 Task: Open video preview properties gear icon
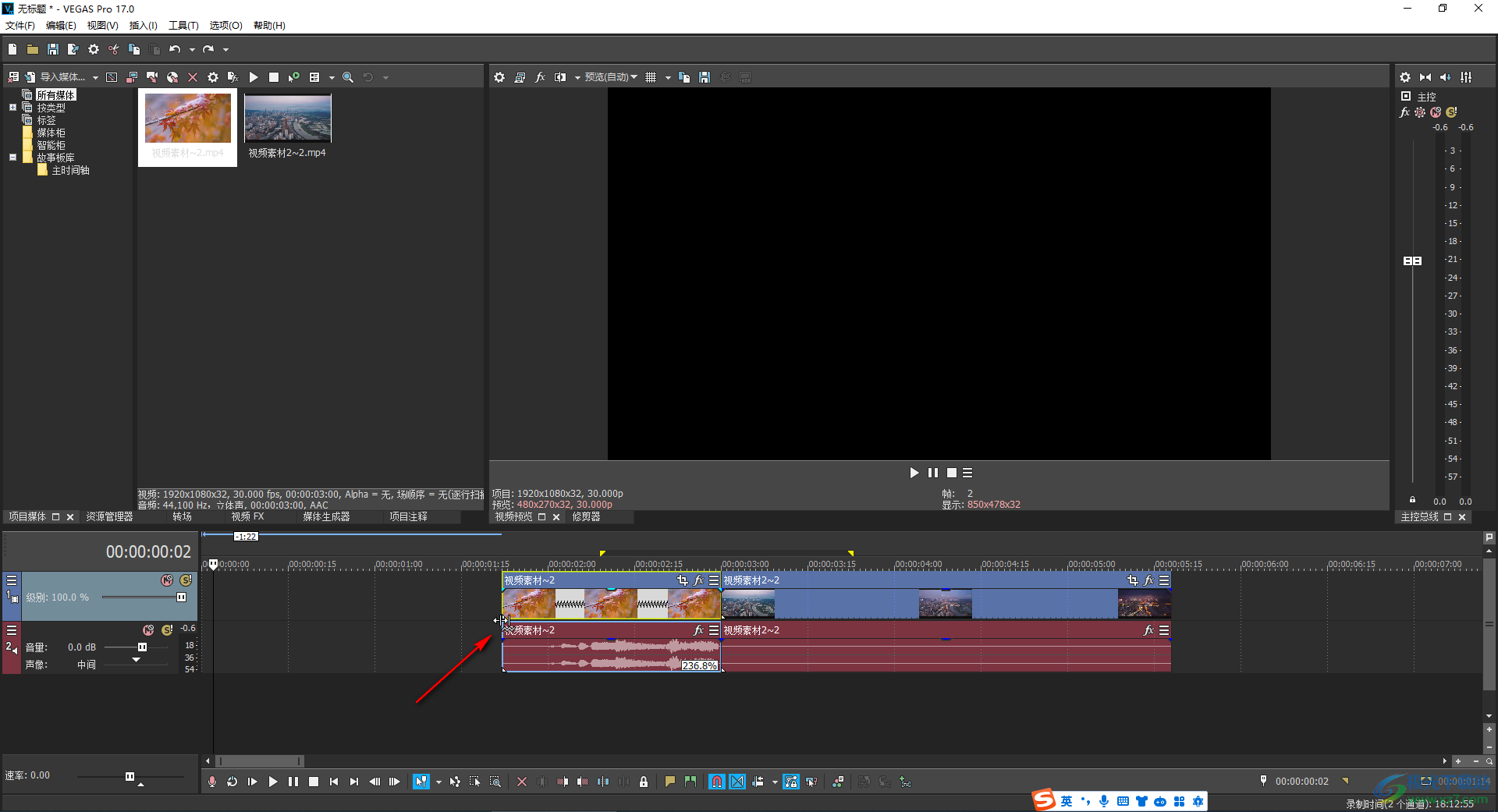[499, 77]
